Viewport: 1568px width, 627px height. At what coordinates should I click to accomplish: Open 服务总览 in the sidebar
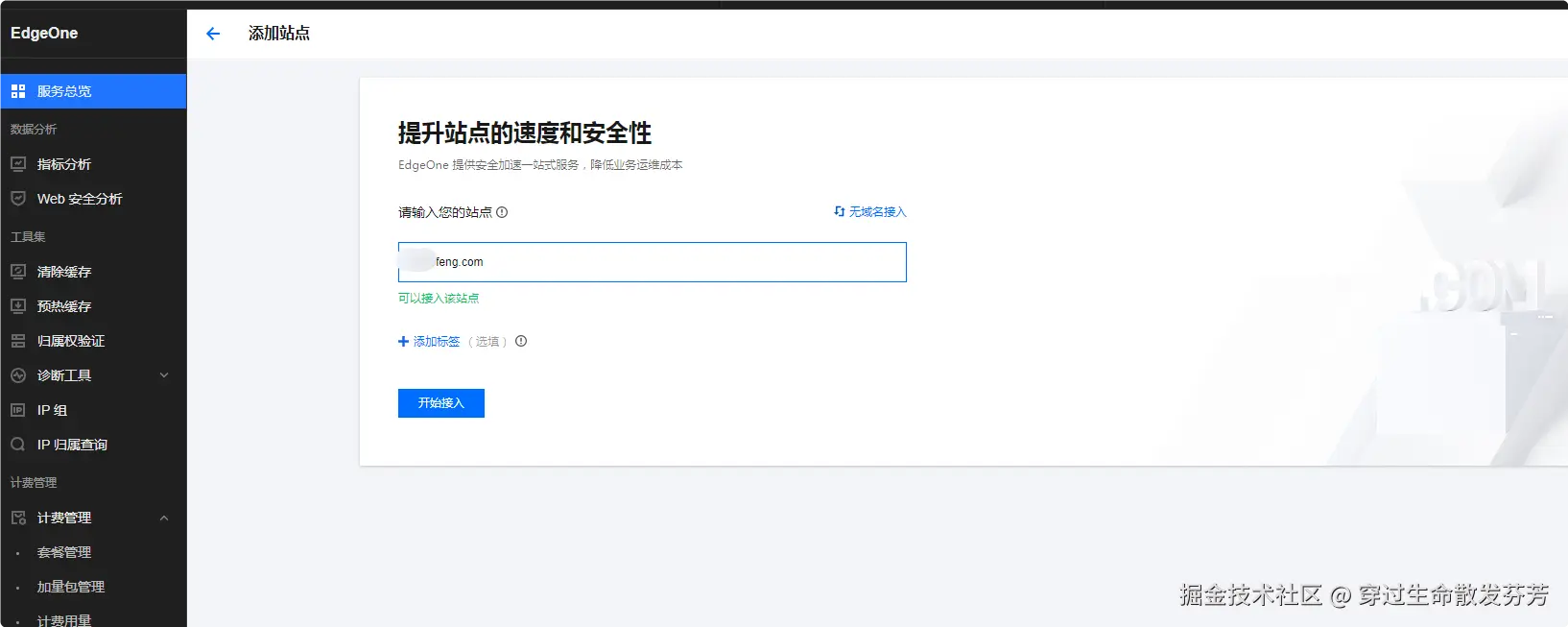coord(93,91)
